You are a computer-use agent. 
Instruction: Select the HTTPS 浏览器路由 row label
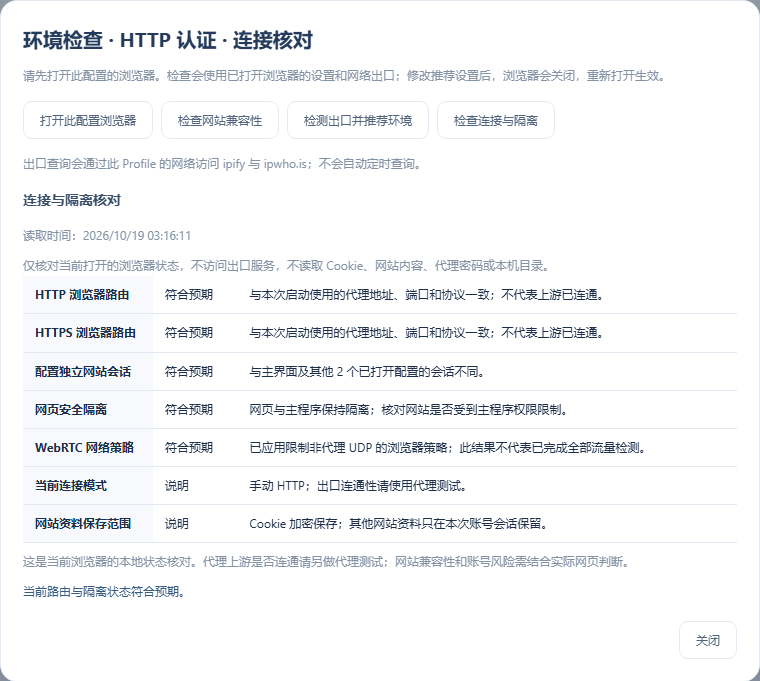pyautogui.click(x=85, y=333)
